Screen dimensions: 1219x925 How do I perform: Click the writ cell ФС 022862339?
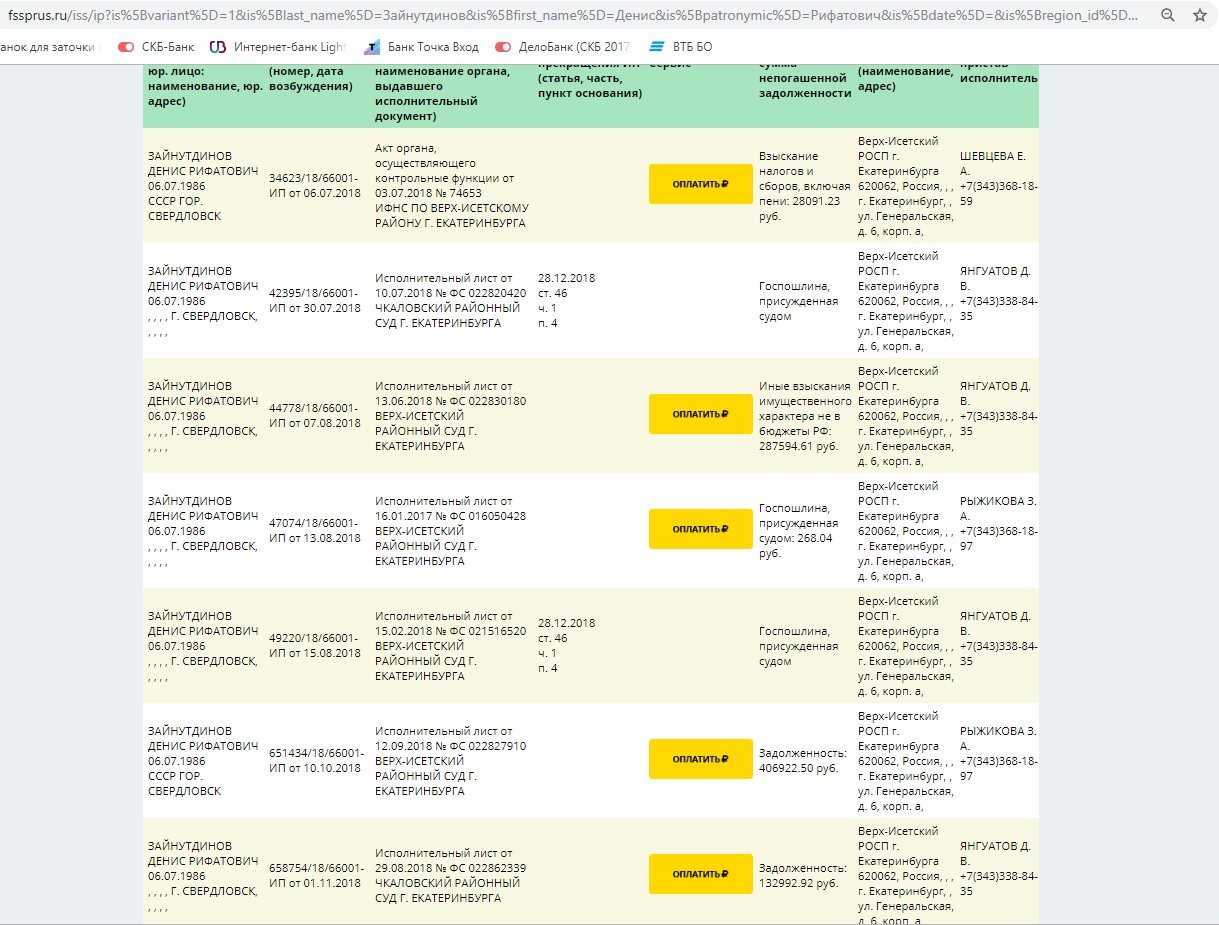(x=451, y=875)
